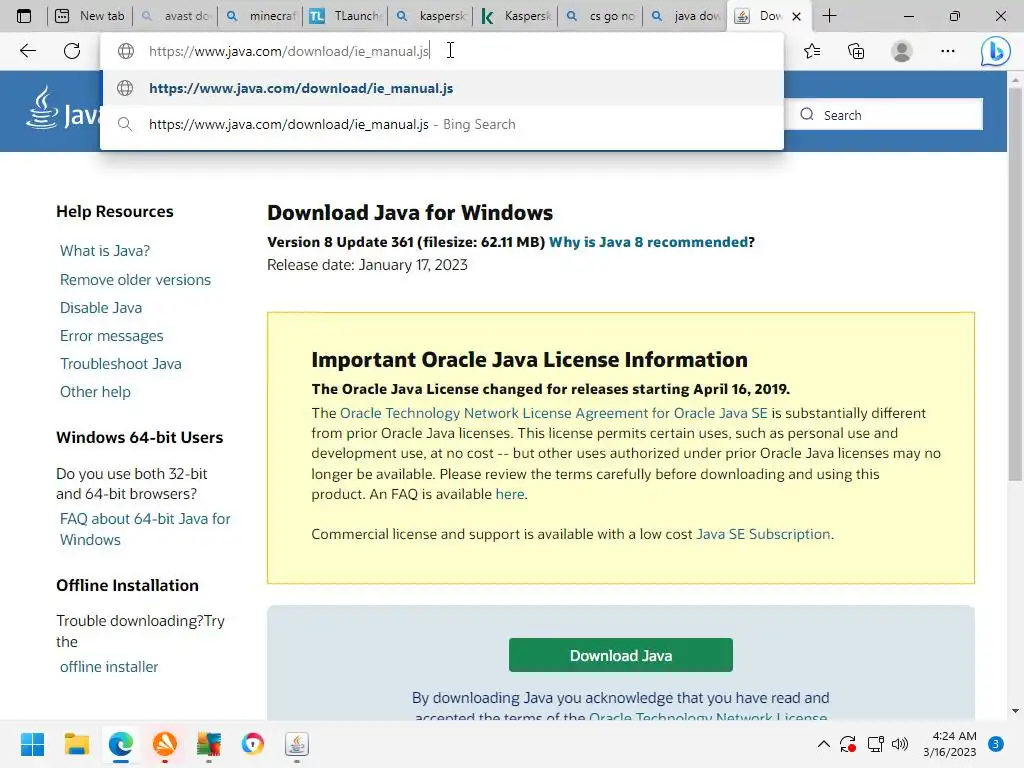Open the colorful app beside Avast in taskbar

coord(209,744)
